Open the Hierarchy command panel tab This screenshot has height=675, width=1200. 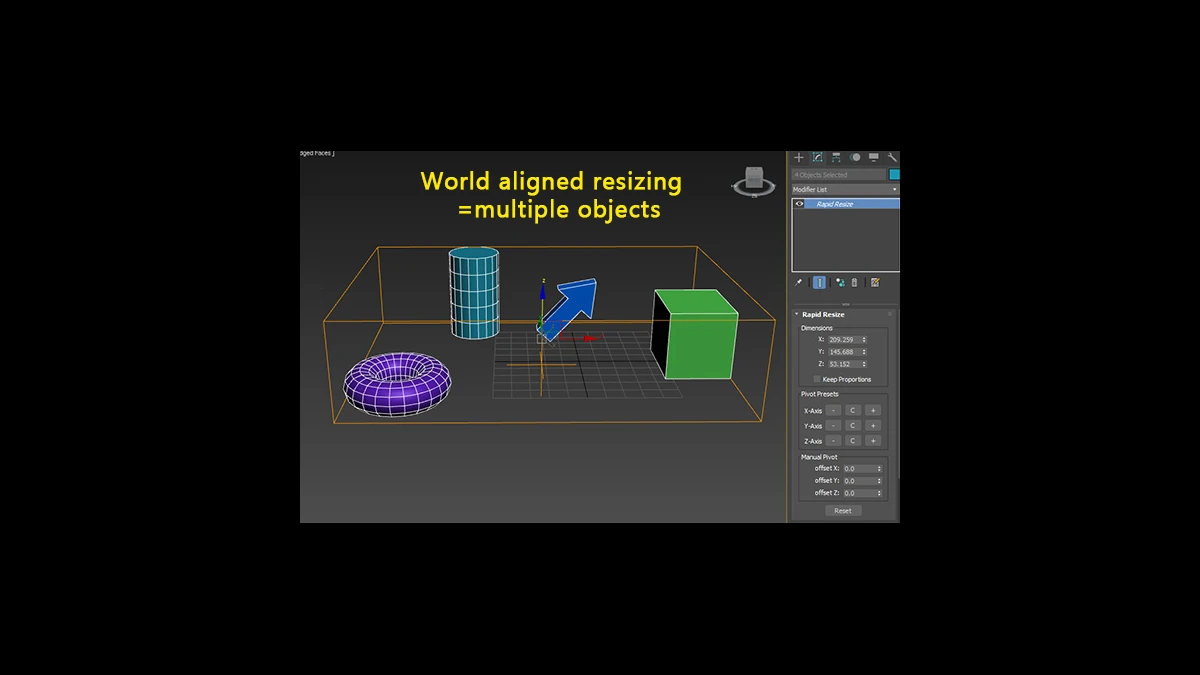[x=836, y=158]
